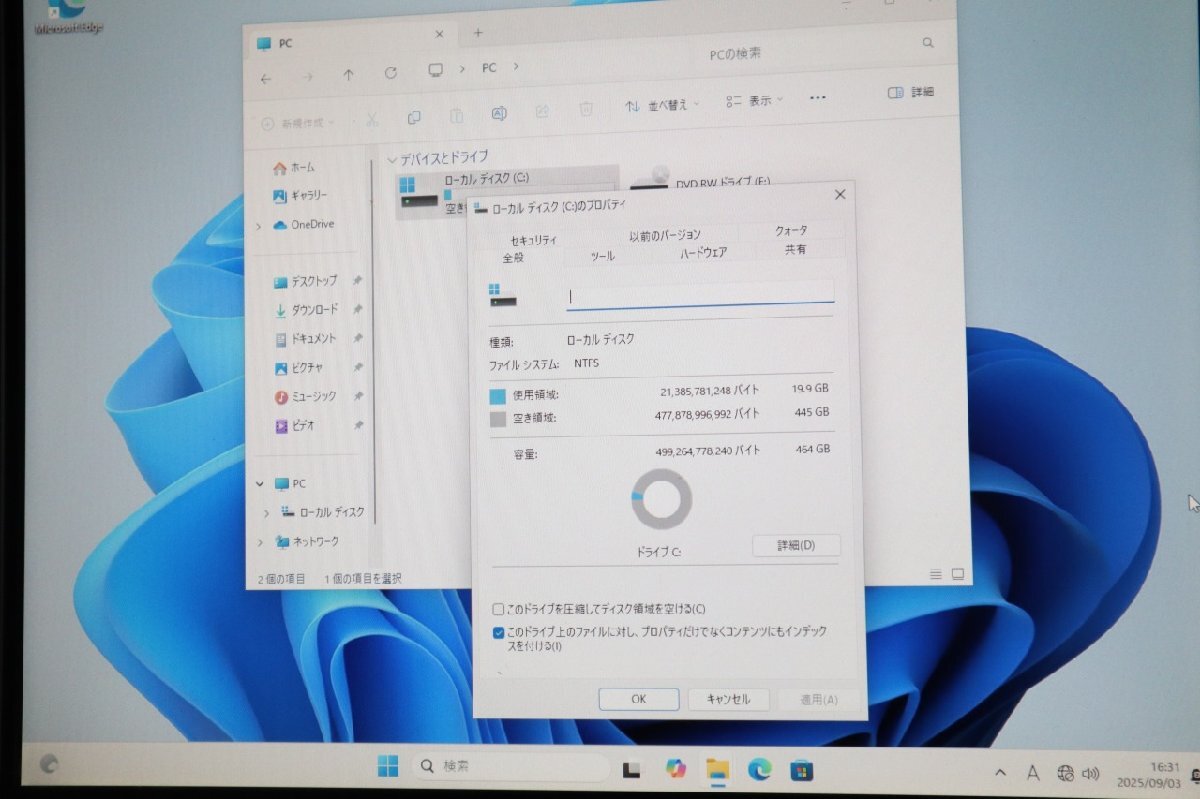The width and height of the screenshot is (1200, 799).
Task: Open Microsoft Store from taskbar
Action: pyautogui.click(x=802, y=770)
